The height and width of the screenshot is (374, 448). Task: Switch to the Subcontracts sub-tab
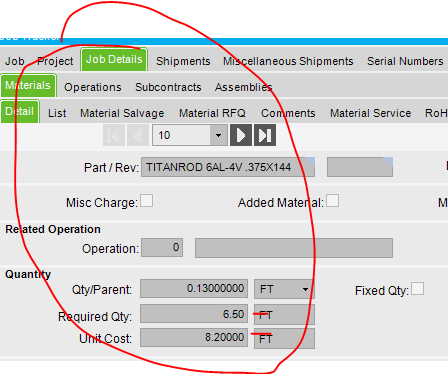[x=168, y=87]
